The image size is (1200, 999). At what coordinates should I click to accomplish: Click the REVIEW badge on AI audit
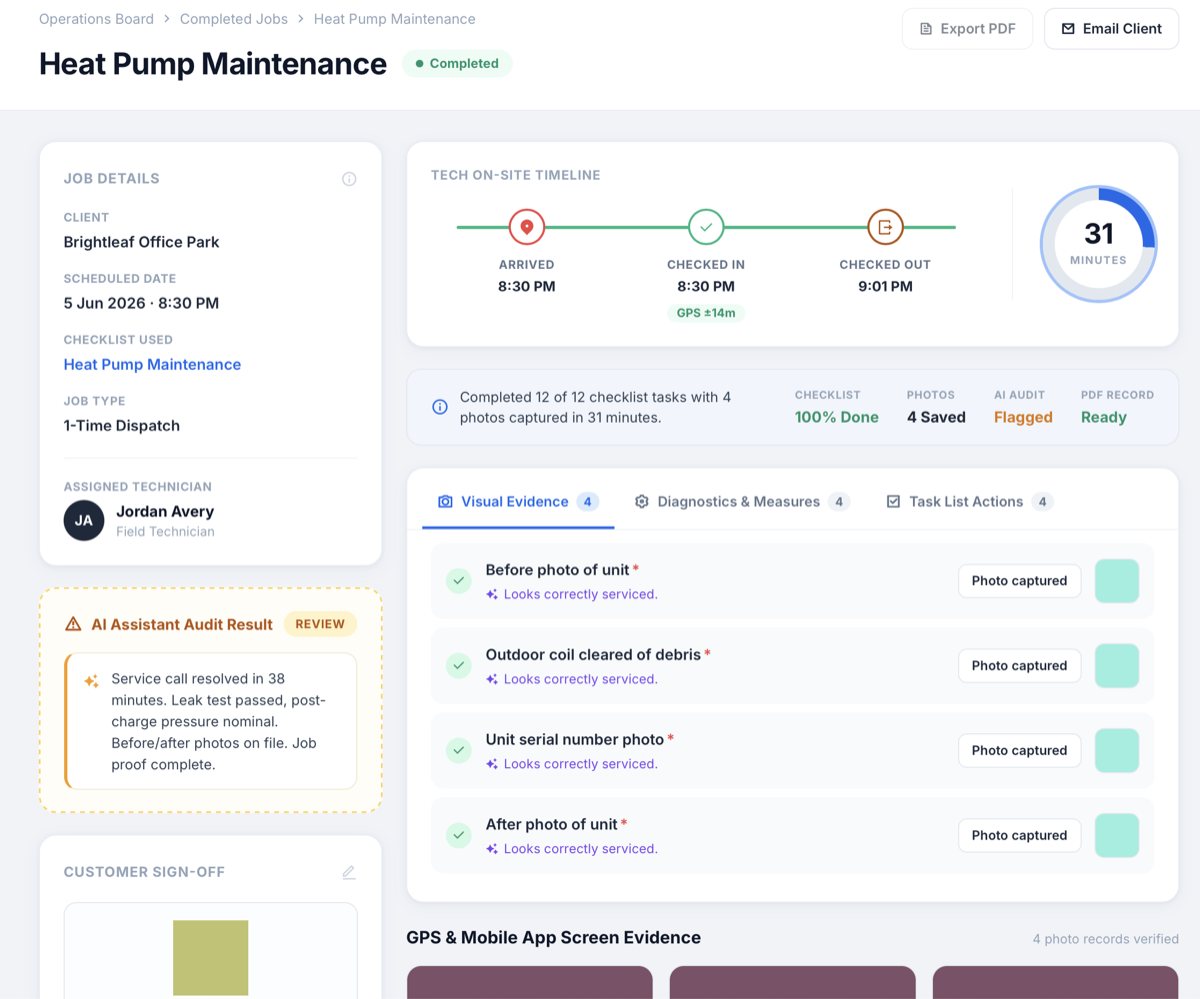320,624
